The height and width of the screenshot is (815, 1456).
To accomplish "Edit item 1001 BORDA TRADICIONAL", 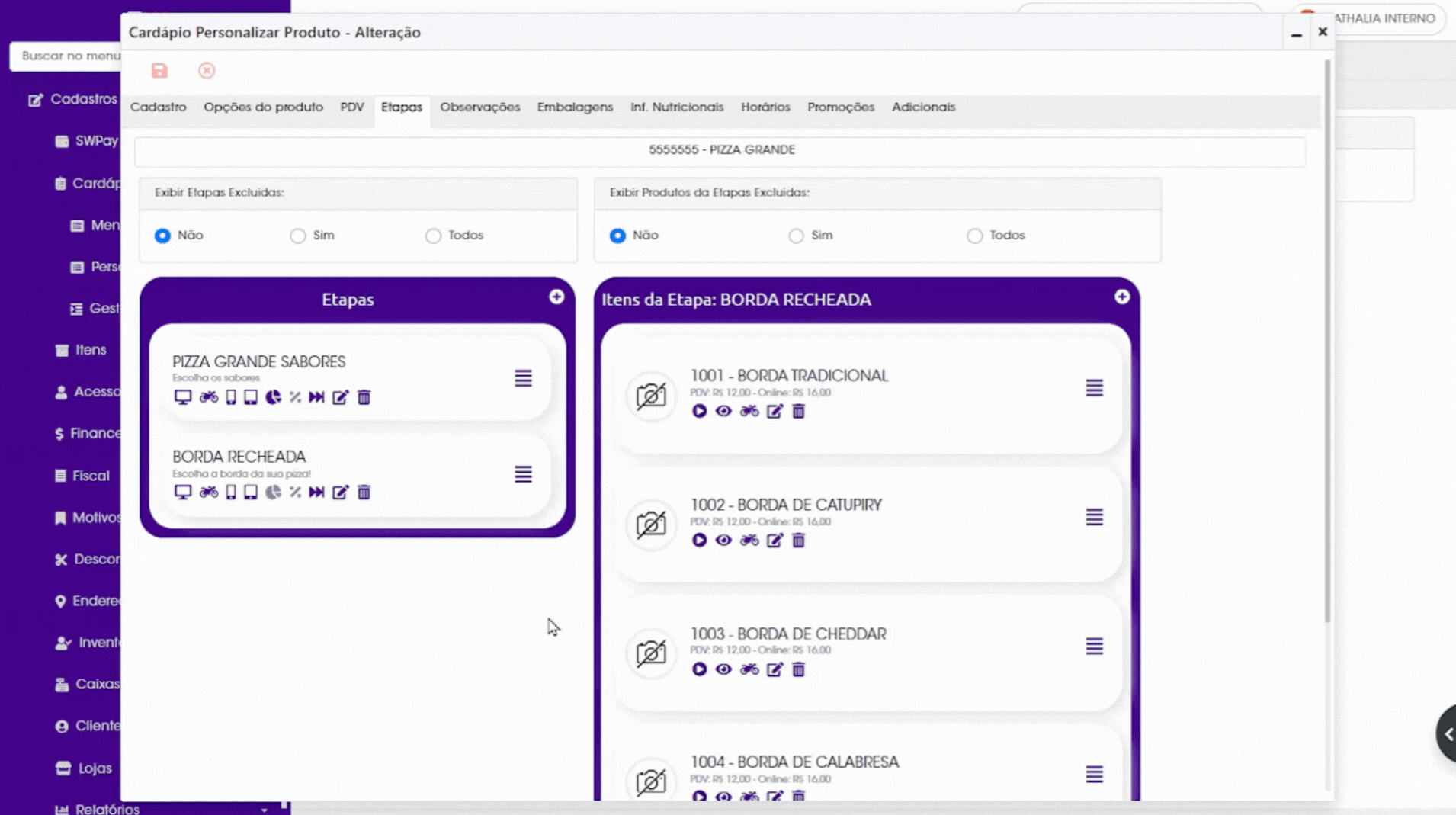I will coord(775,411).
